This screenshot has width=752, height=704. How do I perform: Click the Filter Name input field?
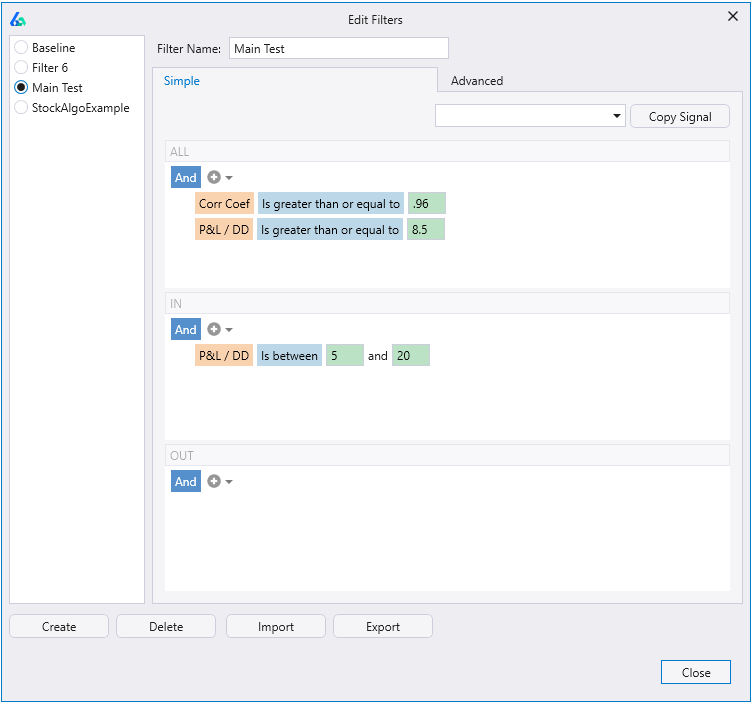[x=339, y=48]
